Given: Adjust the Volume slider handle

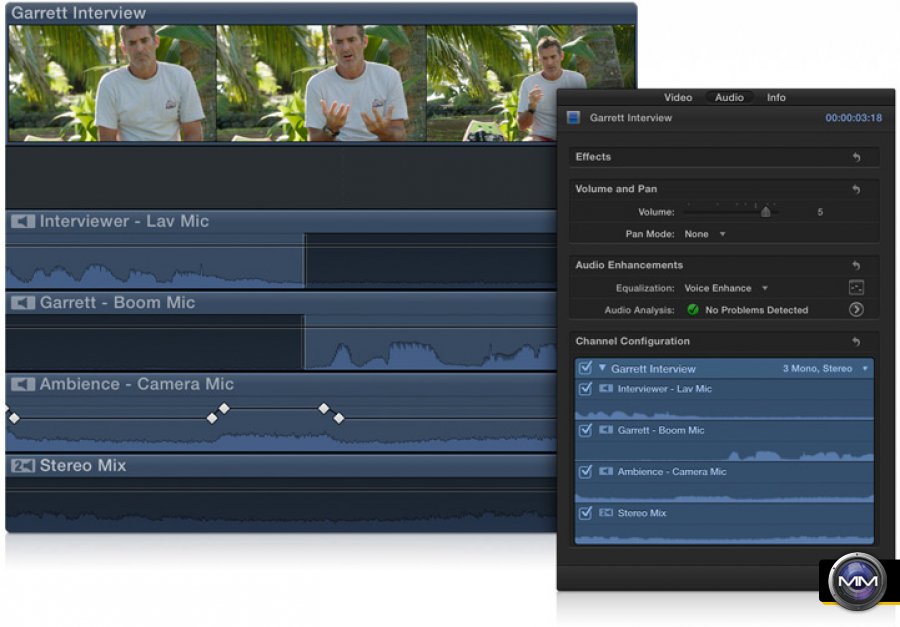Looking at the screenshot, I should click(x=765, y=212).
